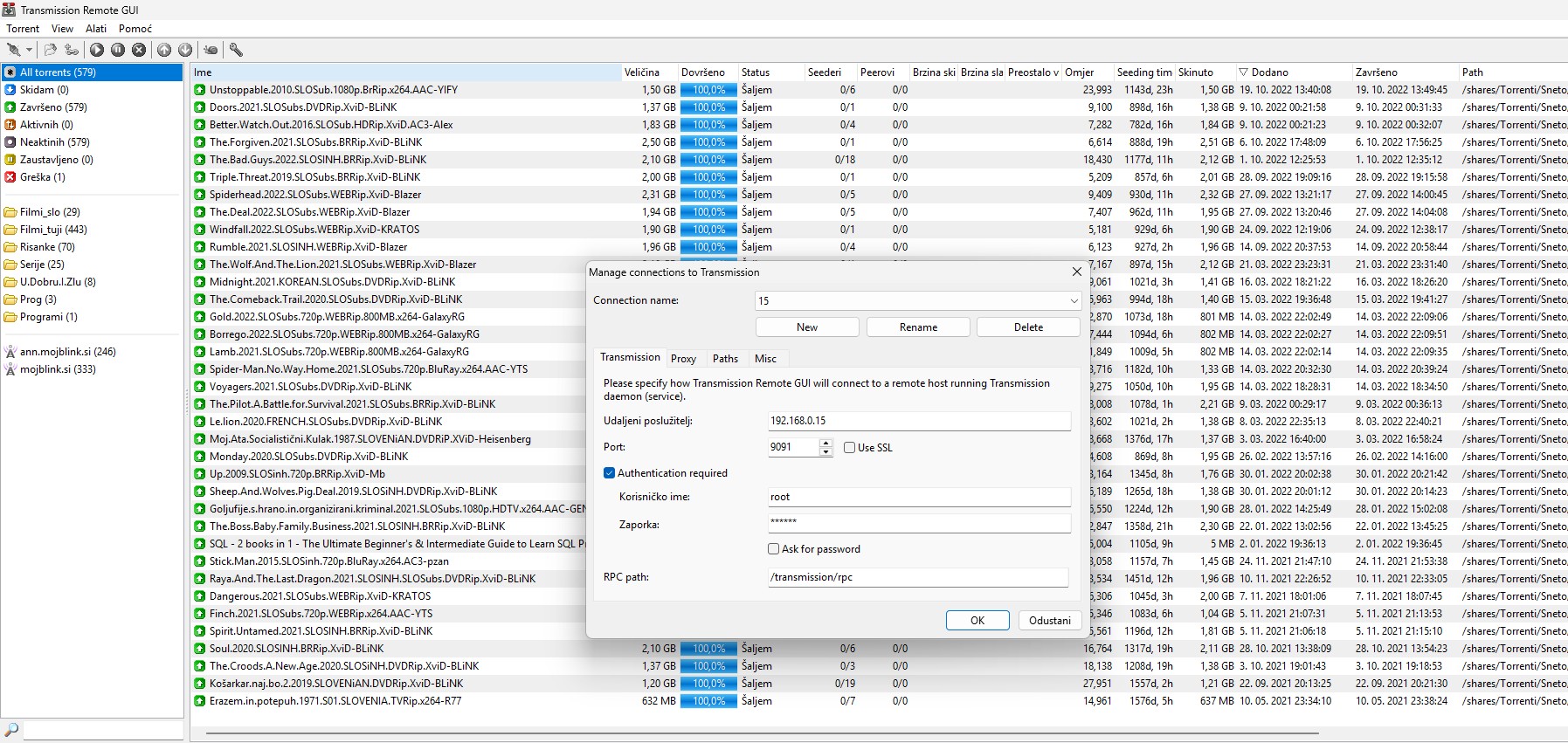This screenshot has height=743, width=1568.
Task: Open the Torrent menu
Action: point(23,29)
